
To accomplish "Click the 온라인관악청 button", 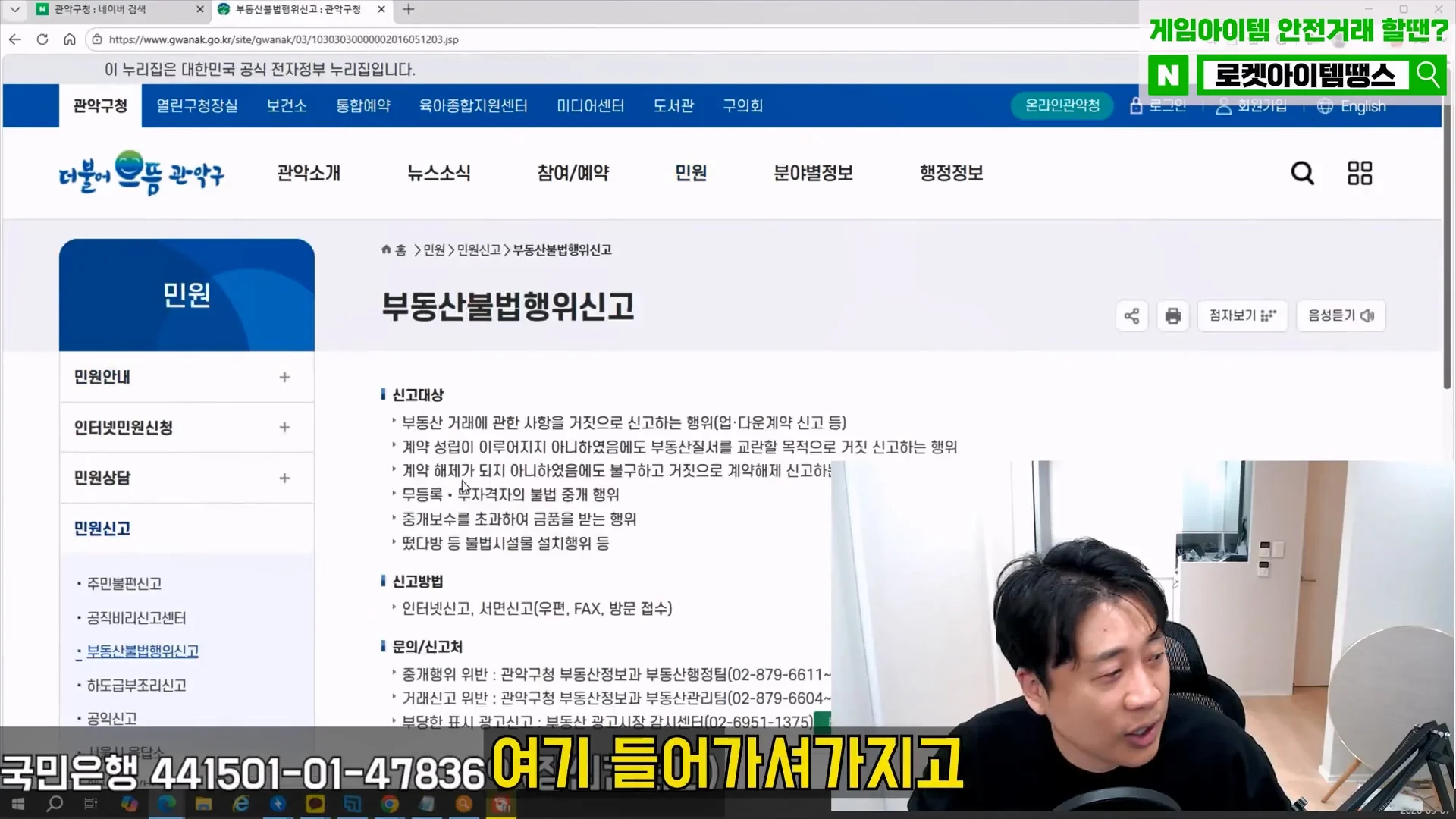I will coord(1062,105).
